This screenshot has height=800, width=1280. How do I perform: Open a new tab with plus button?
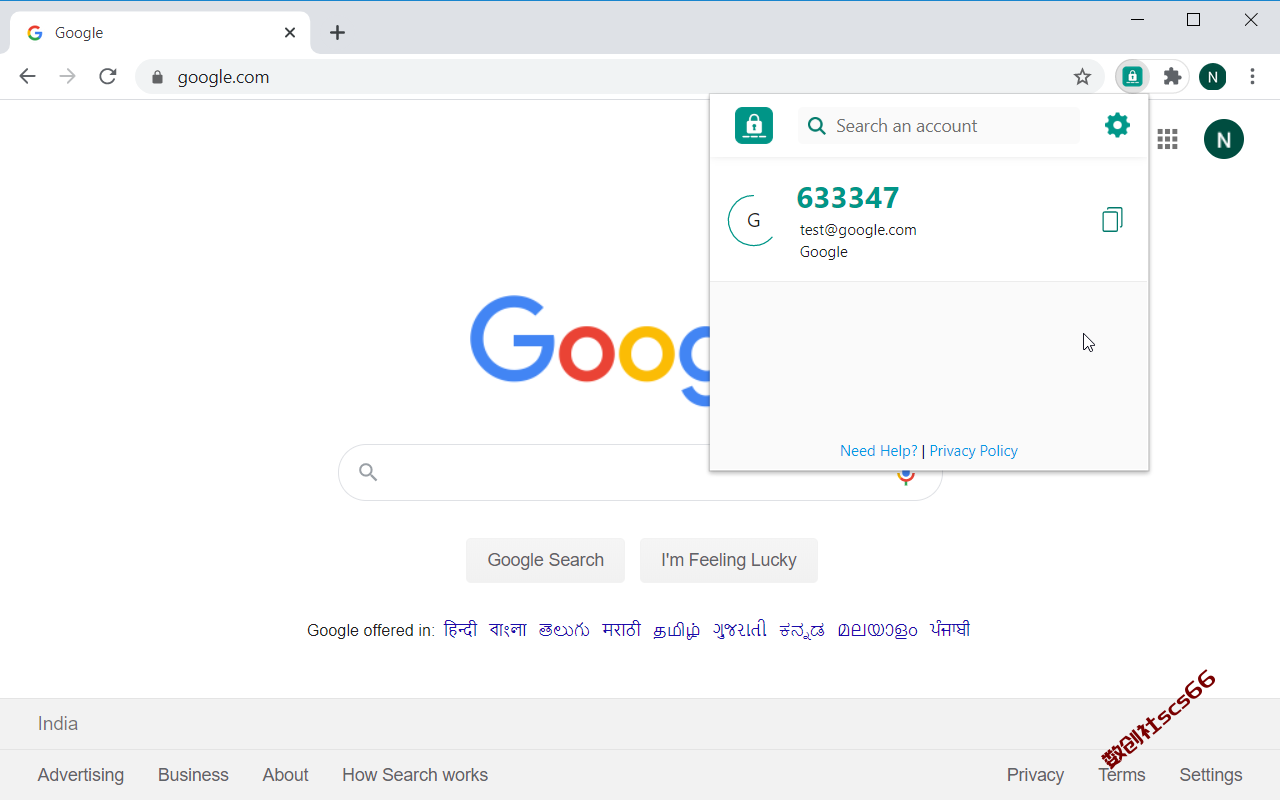click(337, 32)
